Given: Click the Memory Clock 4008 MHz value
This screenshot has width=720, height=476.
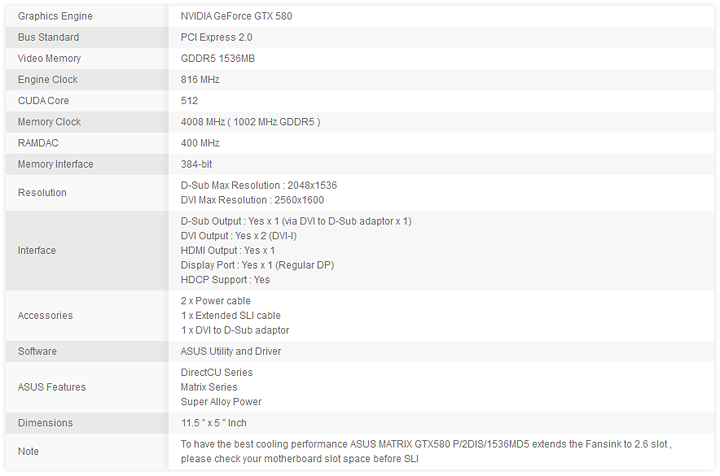Looking at the screenshot, I should coord(250,122).
